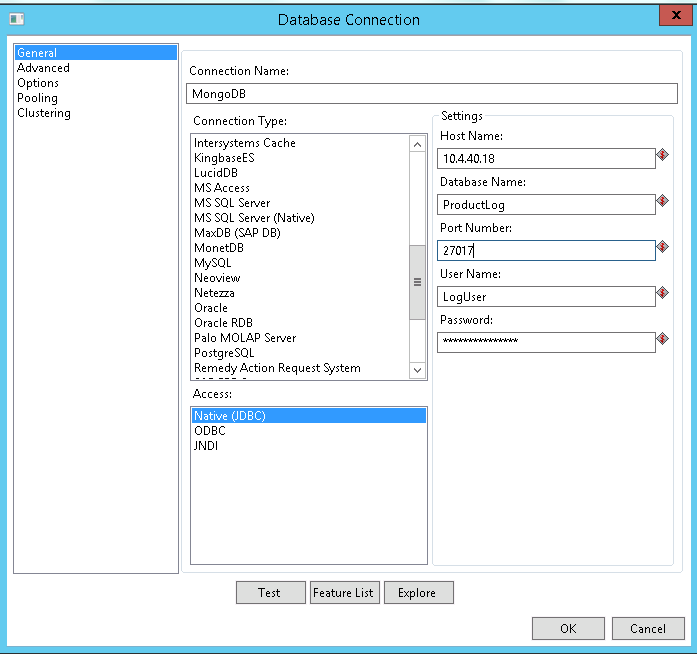
Task: Close the Database Connection dialog
Action: point(676,15)
